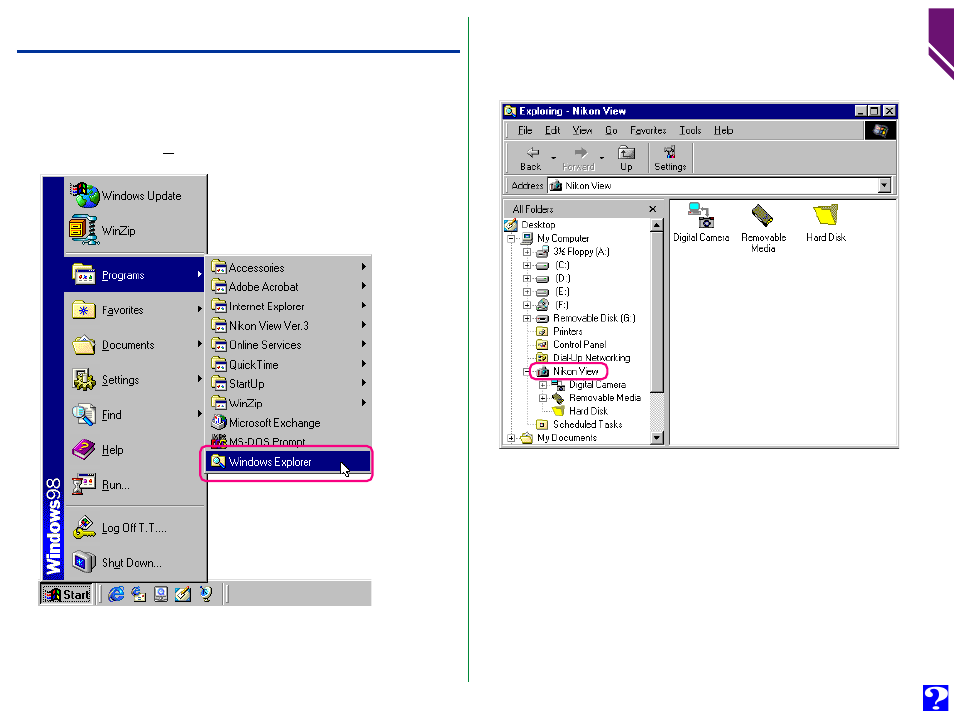The image size is (954, 715).
Task: Click the Start button on the taskbar
Action: point(66,594)
